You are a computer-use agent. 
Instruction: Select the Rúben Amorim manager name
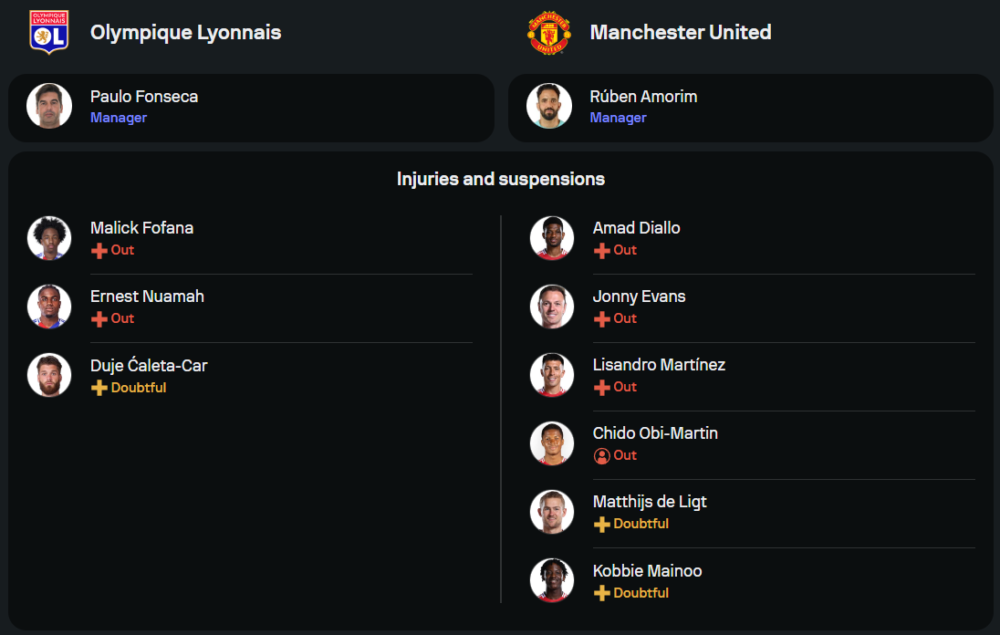643,97
